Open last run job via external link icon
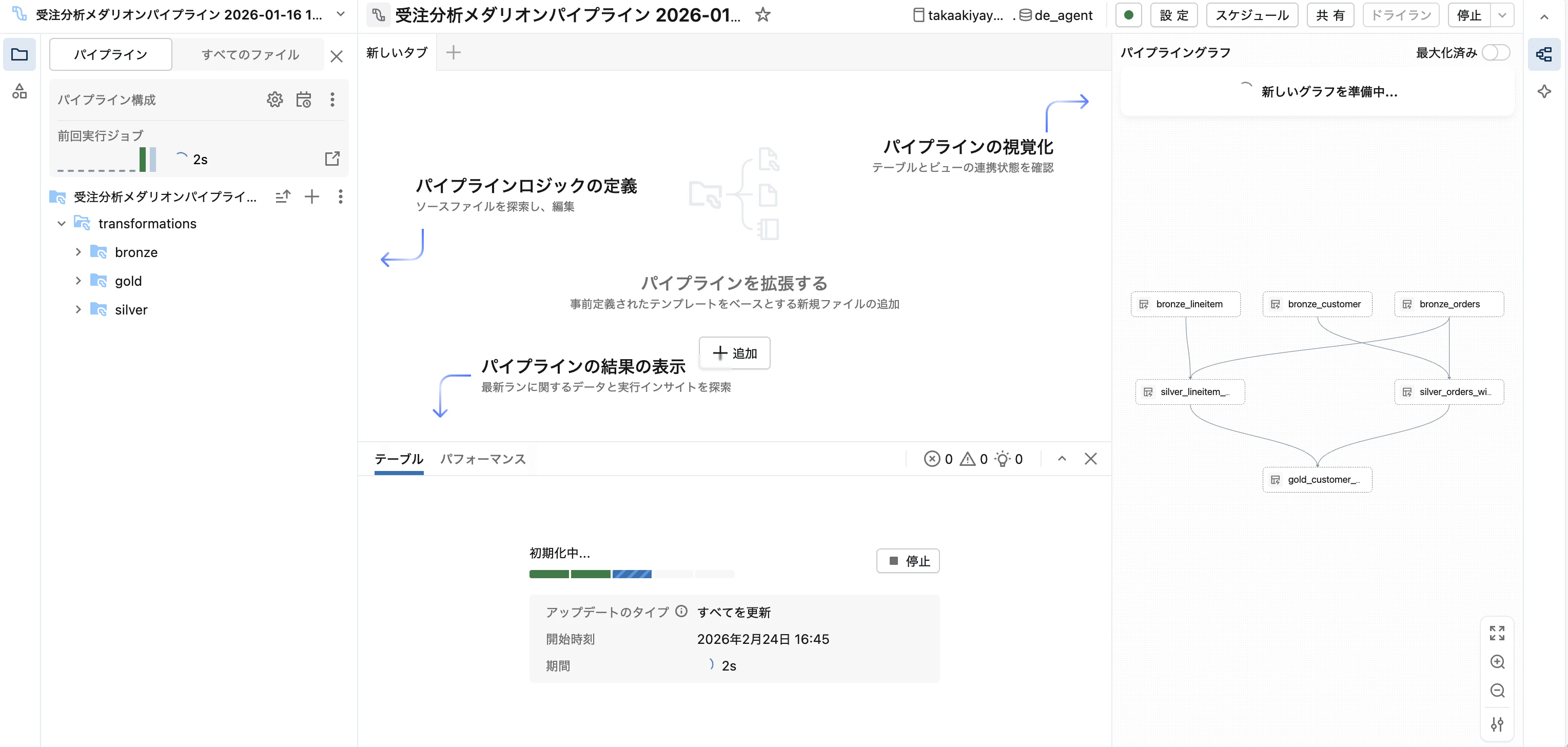This screenshot has height=747, width=1568. pos(332,159)
